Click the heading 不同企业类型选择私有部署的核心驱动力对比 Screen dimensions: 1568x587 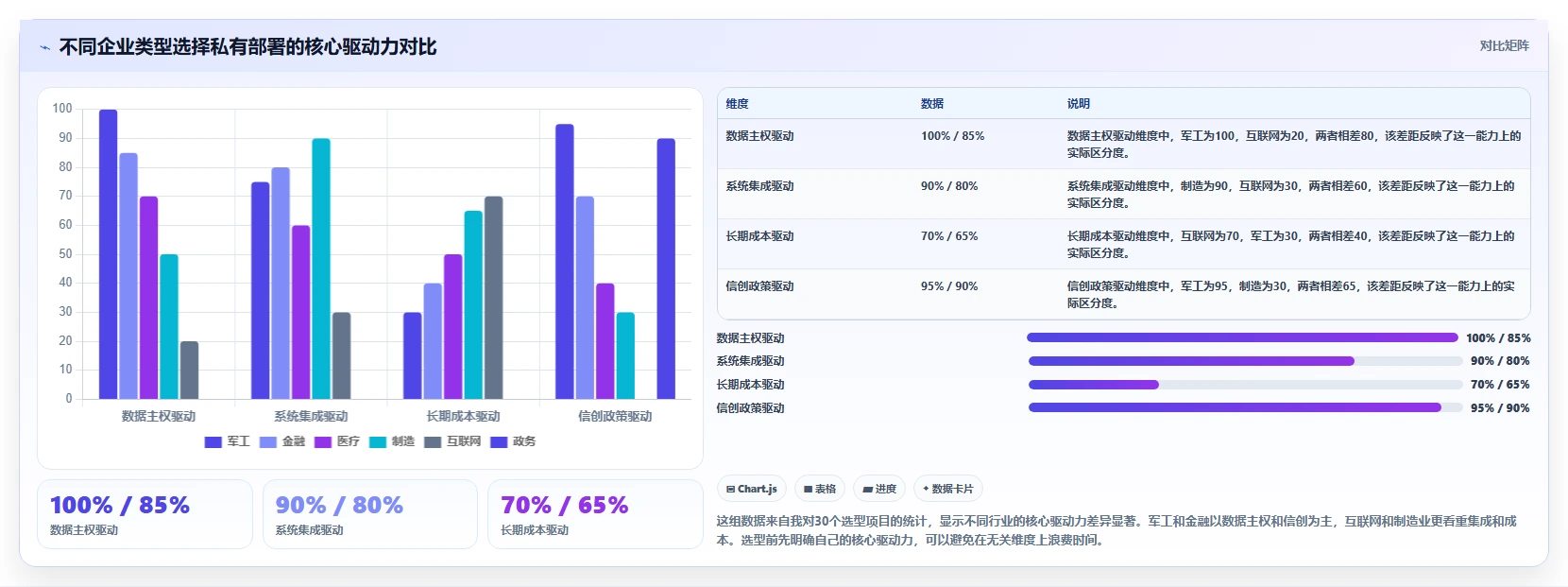(x=247, y=46)
